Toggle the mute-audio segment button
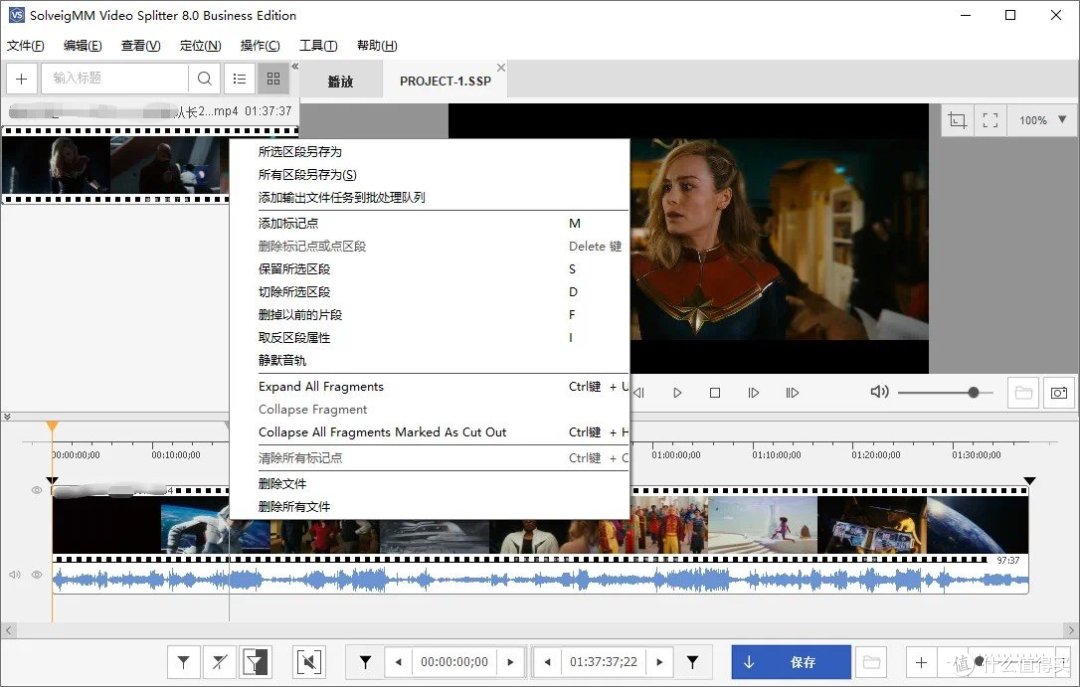This screenshot has width=1080, height=687. click(x=309, y=662)
